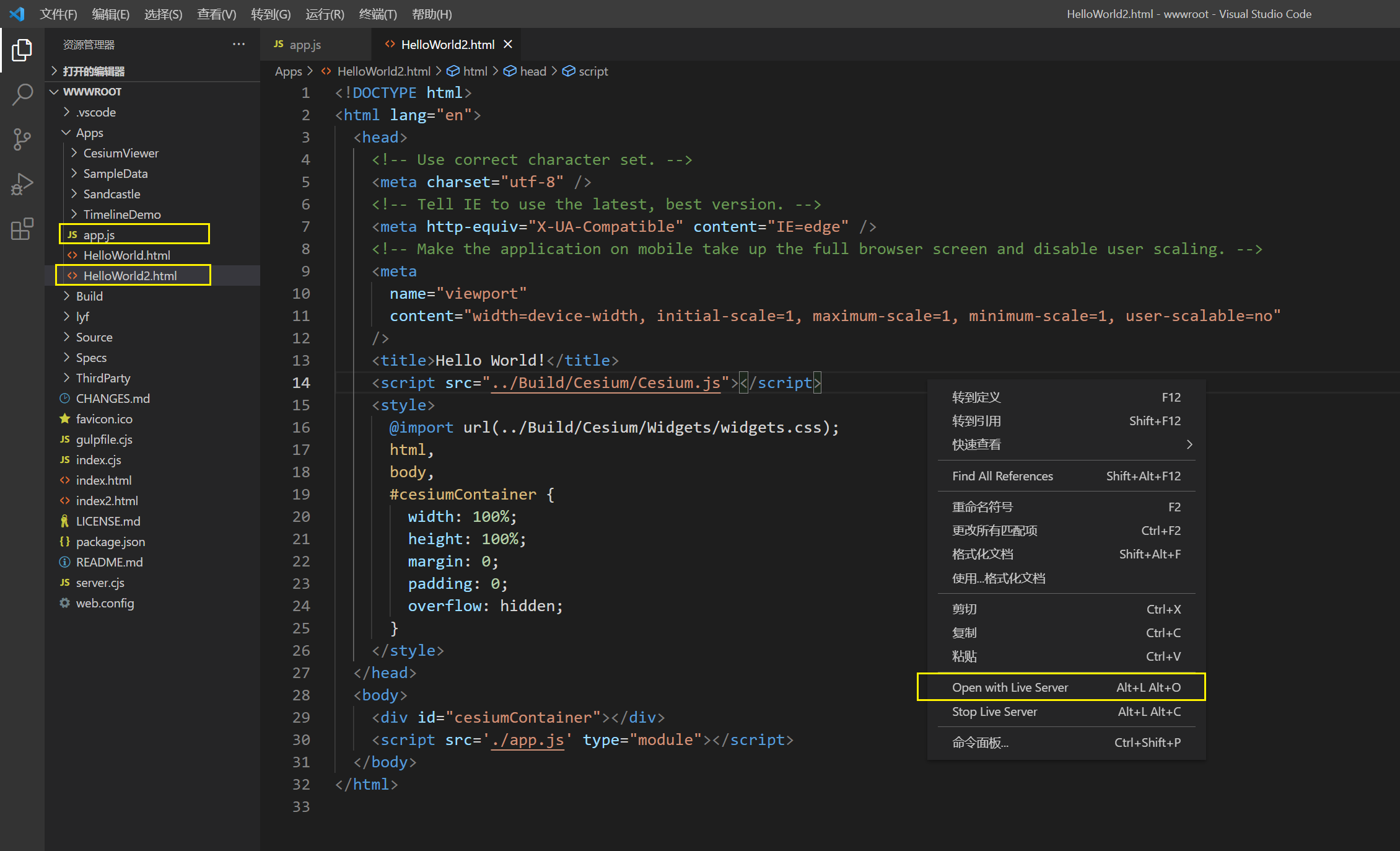Open the Search view in activity bar

pos(22,95)
